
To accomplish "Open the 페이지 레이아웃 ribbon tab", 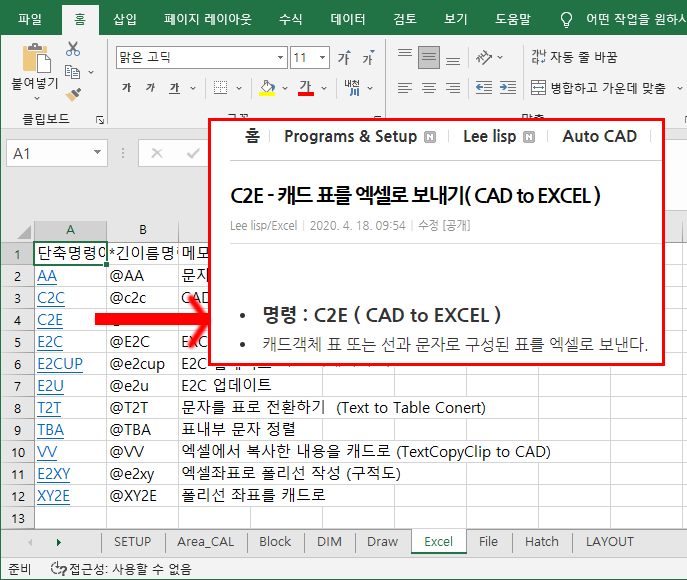I will click(208, 19).
